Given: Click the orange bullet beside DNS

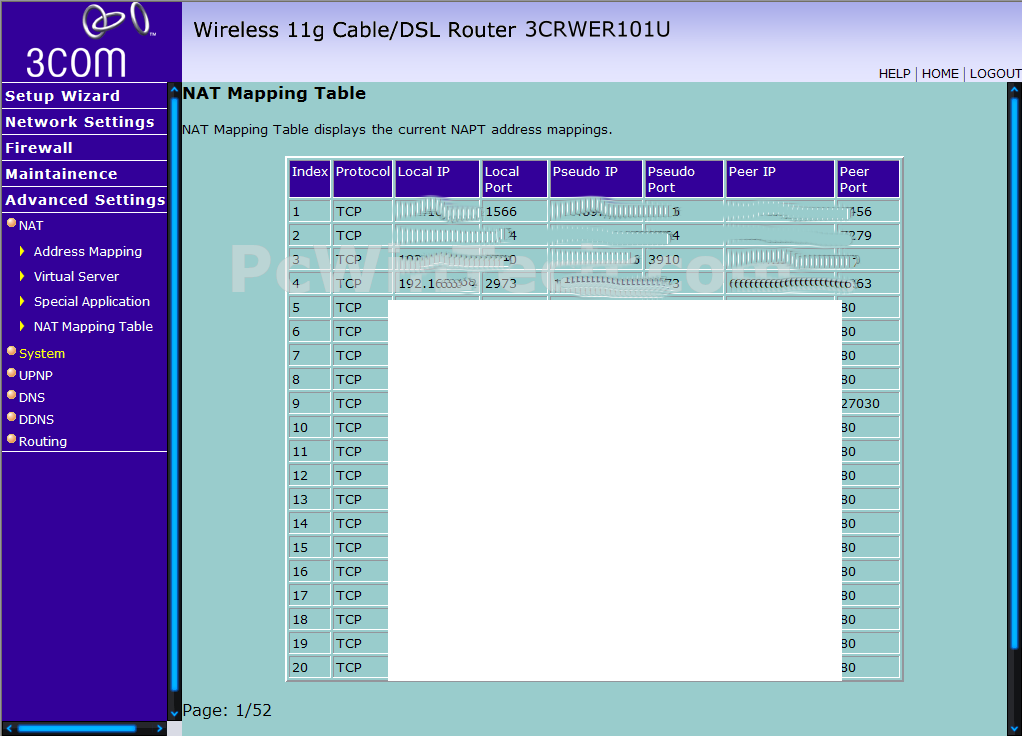Looking at the screenshot, I should [x=11, y=396].
